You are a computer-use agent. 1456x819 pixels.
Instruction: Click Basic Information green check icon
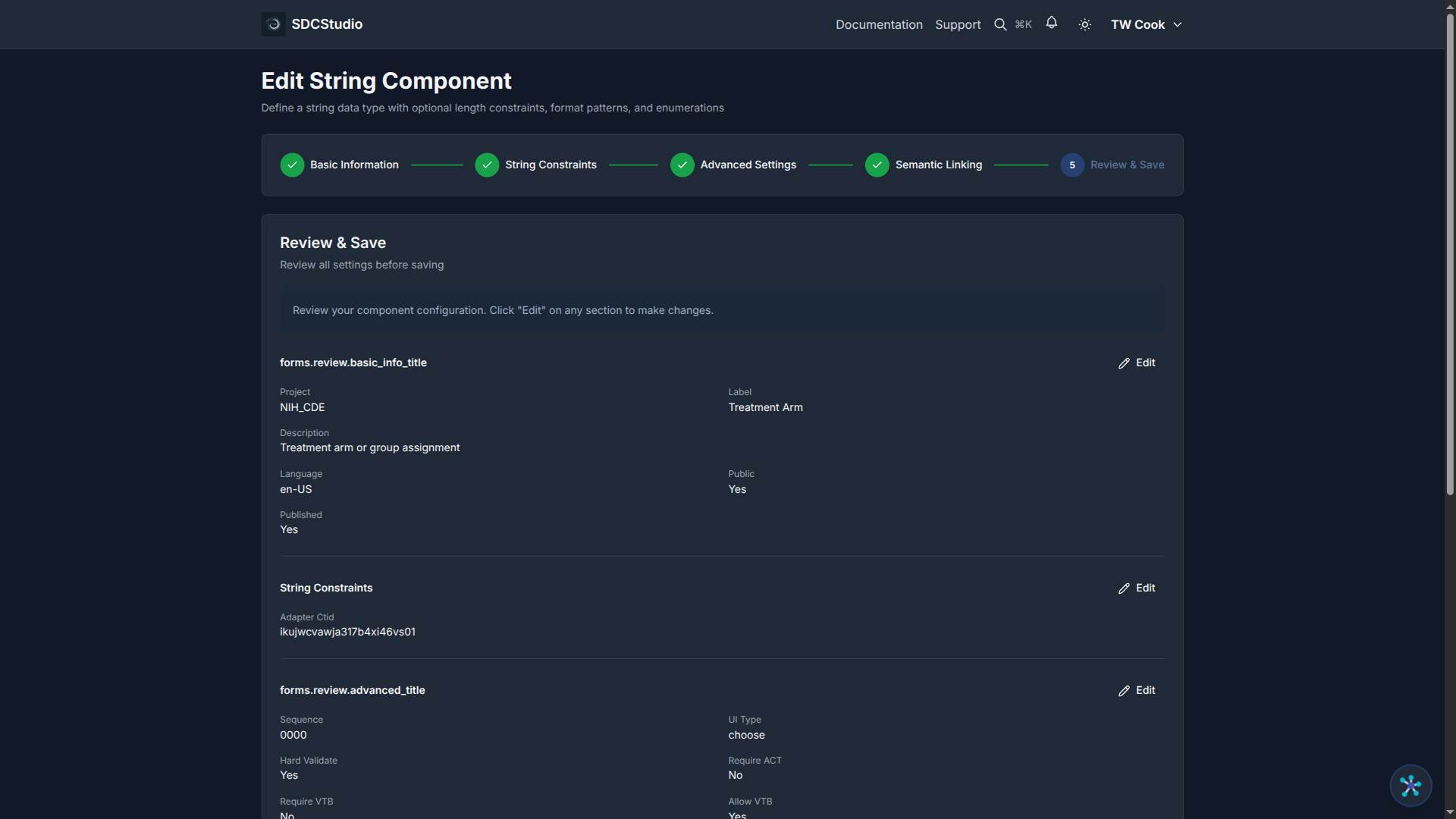click(292, 165)
